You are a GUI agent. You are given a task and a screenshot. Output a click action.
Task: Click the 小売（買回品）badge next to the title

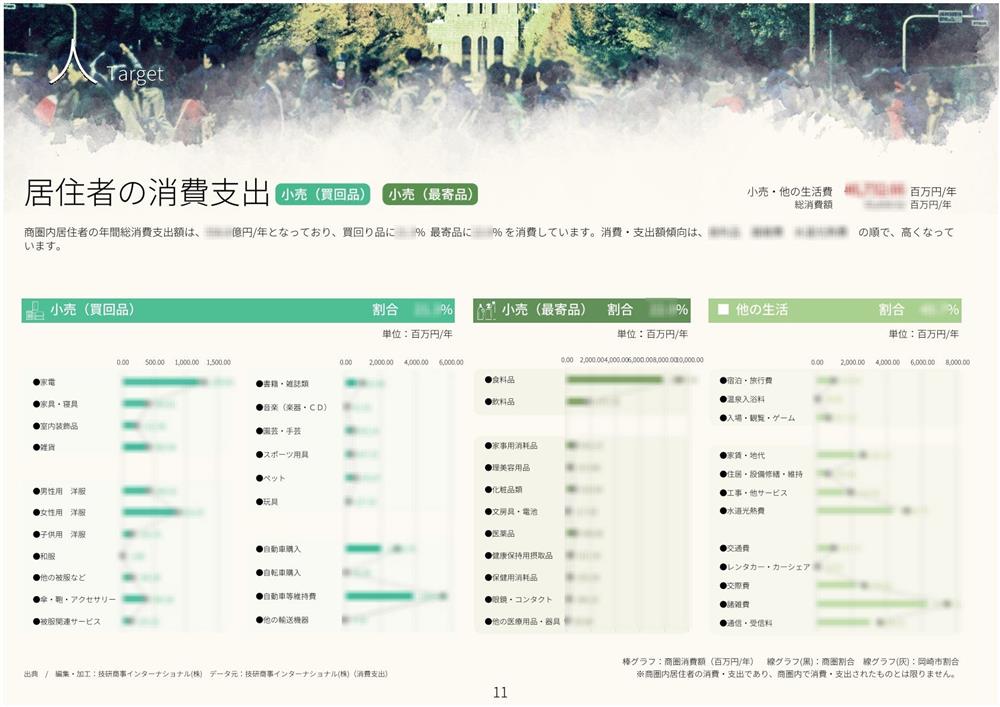[323, 194]
